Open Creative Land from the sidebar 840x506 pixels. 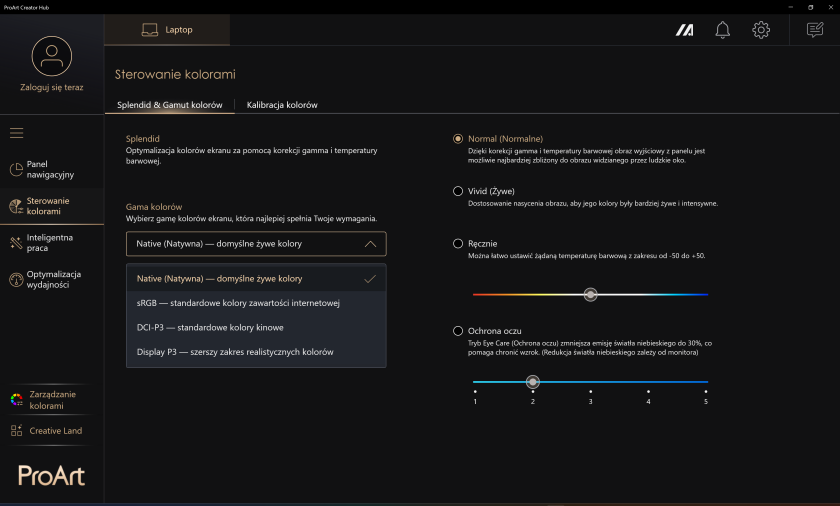[47, 431]
